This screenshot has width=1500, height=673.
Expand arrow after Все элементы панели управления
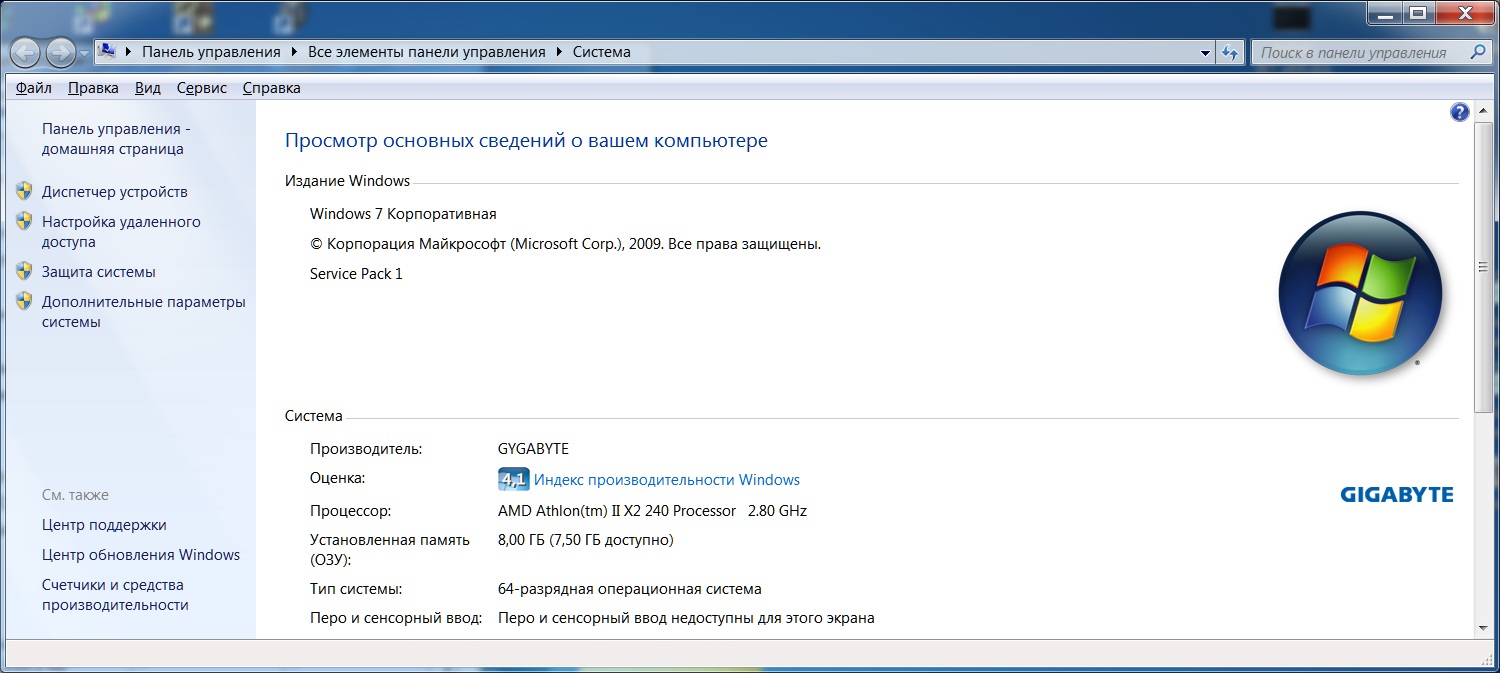coord(559,52)
